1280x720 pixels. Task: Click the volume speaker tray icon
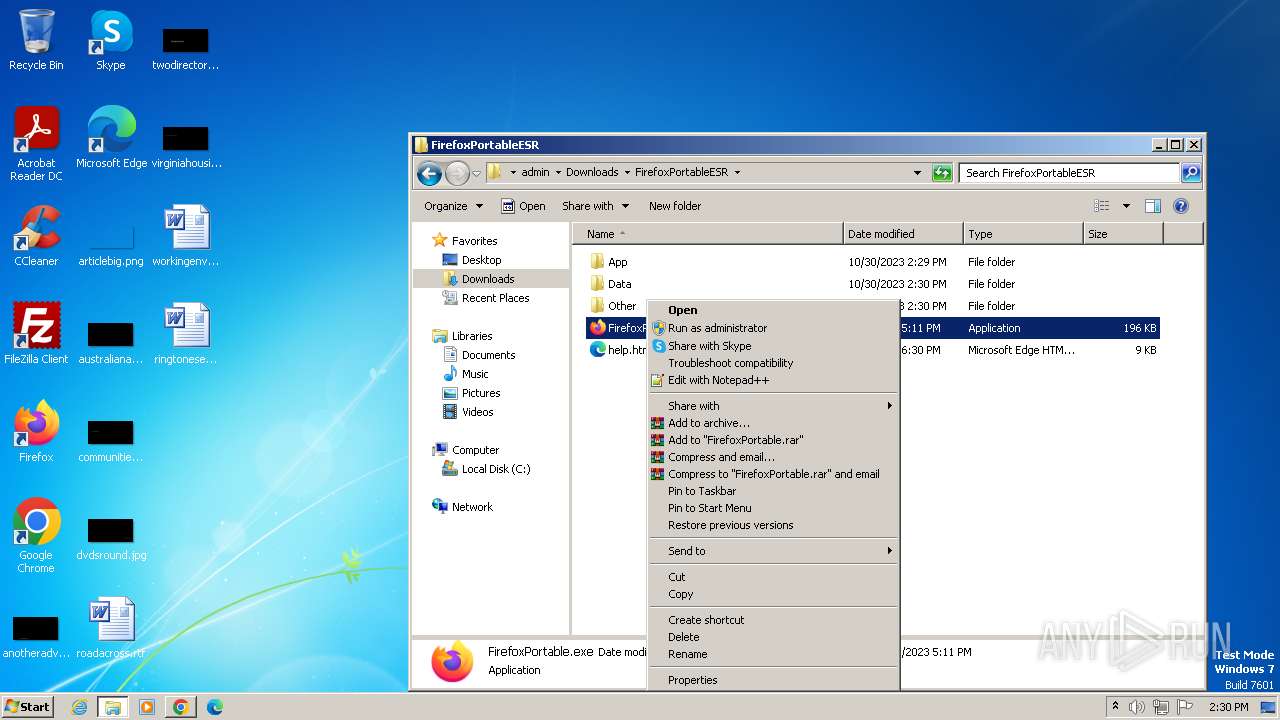coord(1137,707)
